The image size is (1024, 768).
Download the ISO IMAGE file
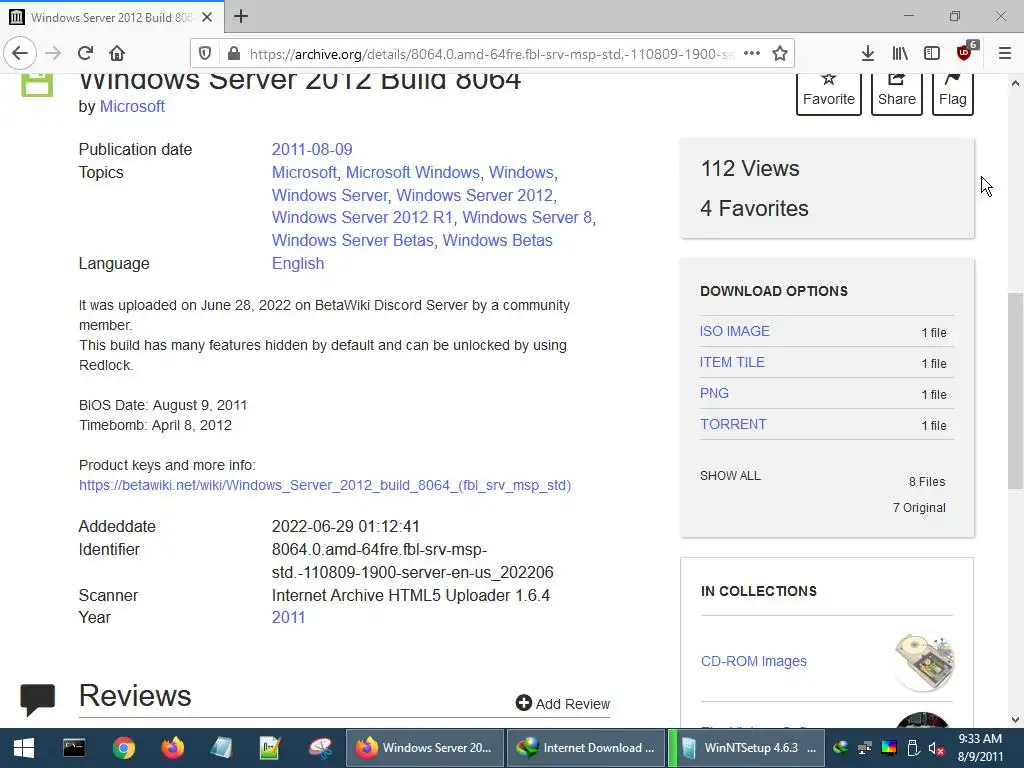click(735, 331)
